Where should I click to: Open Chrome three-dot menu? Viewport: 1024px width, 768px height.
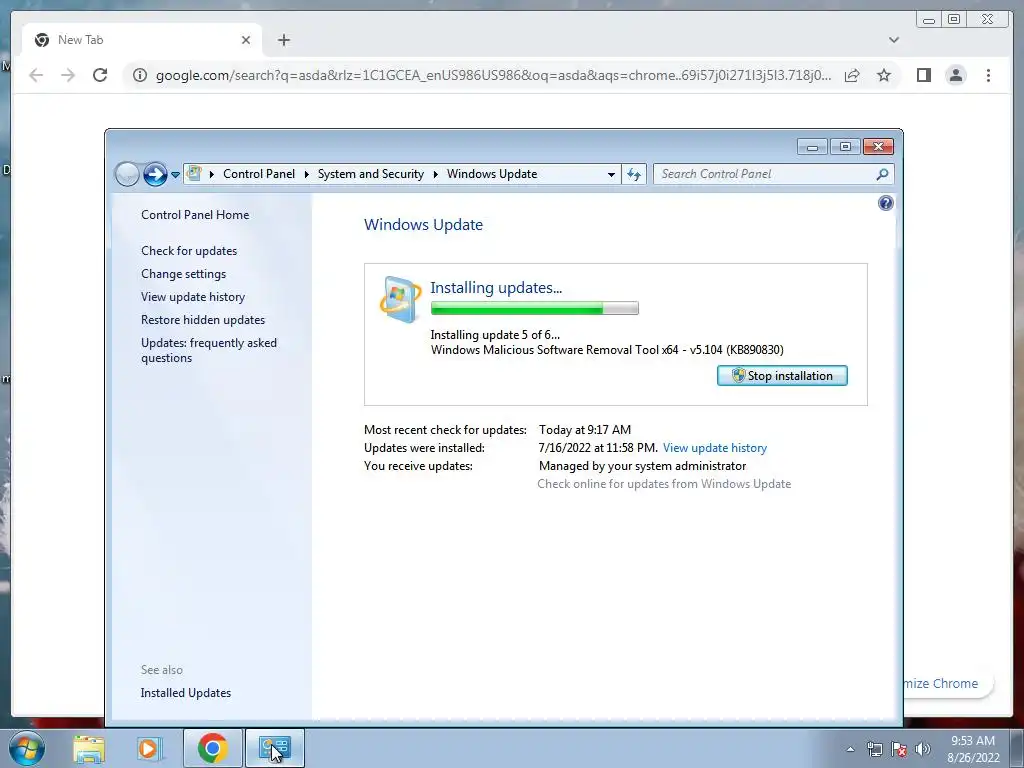[988, 75]
